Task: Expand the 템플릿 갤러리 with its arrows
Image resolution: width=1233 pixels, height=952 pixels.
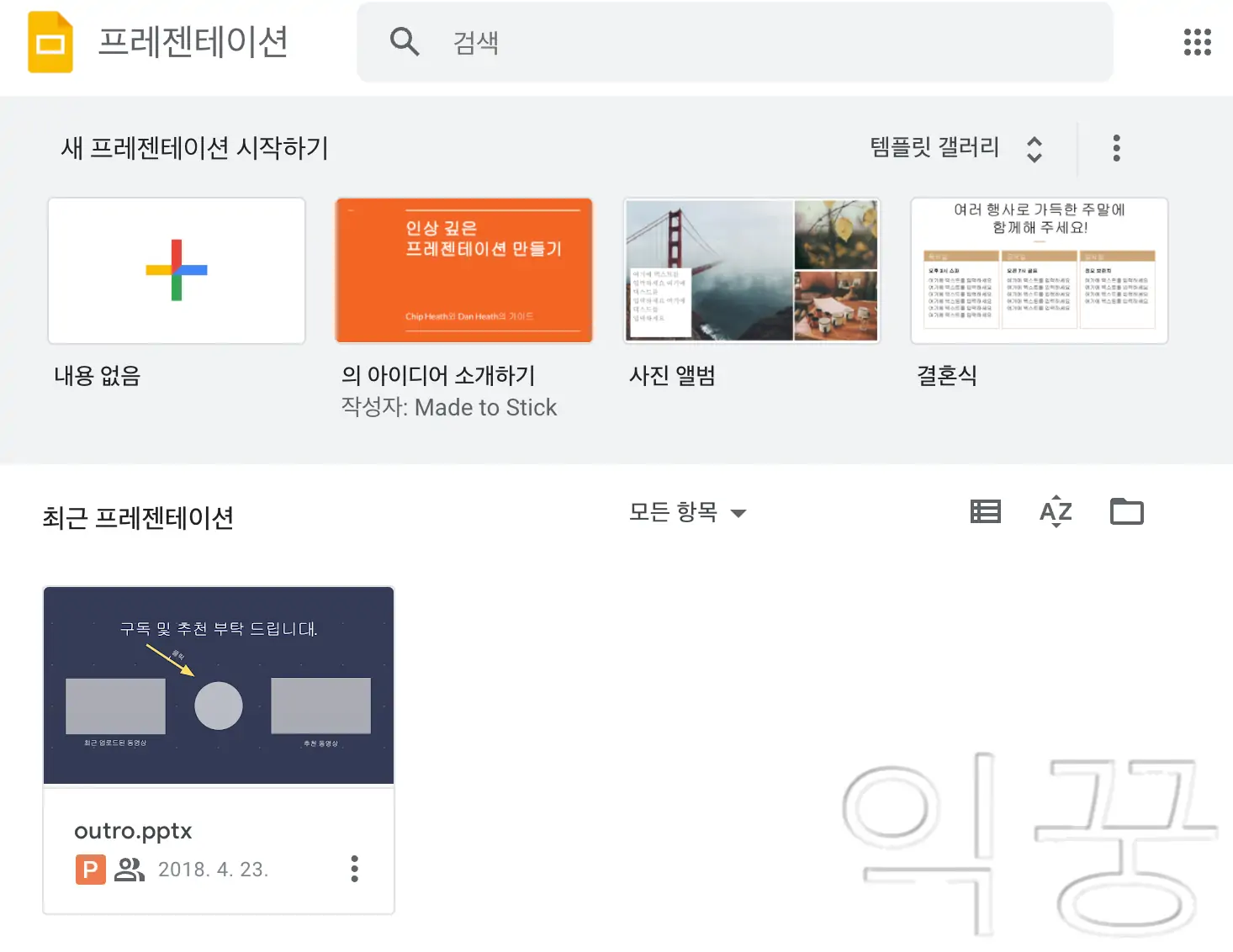Action: 1037,147
